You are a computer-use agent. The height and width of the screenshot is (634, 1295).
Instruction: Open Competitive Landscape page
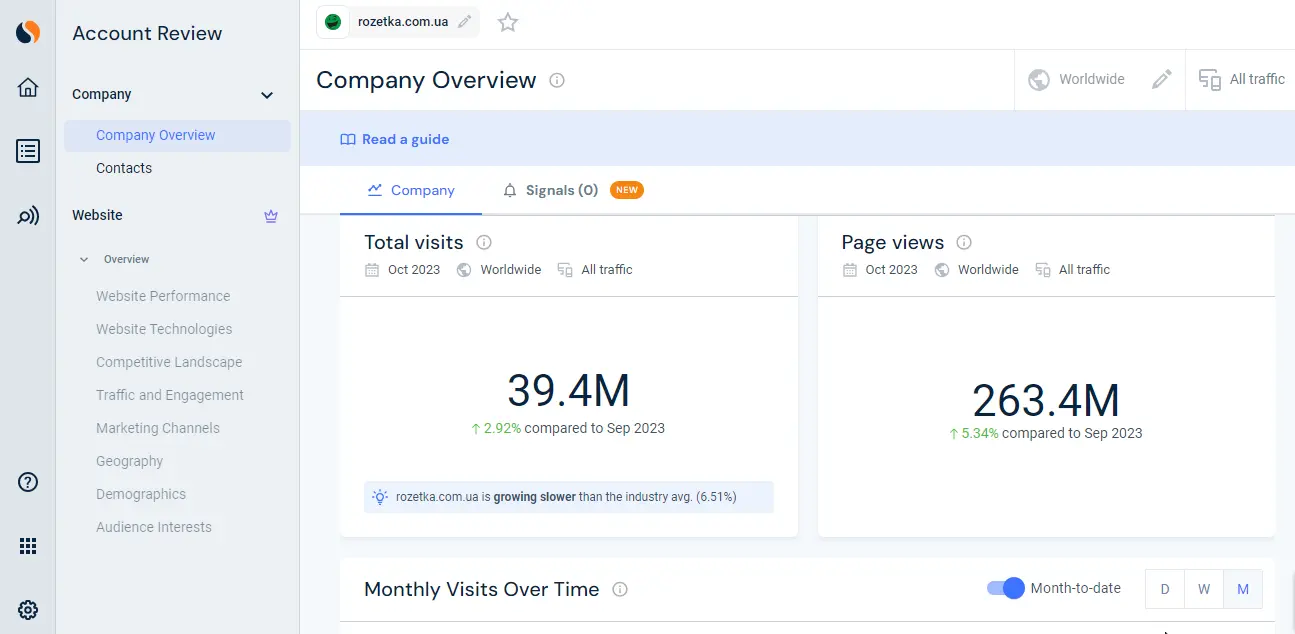click(169, 362)
